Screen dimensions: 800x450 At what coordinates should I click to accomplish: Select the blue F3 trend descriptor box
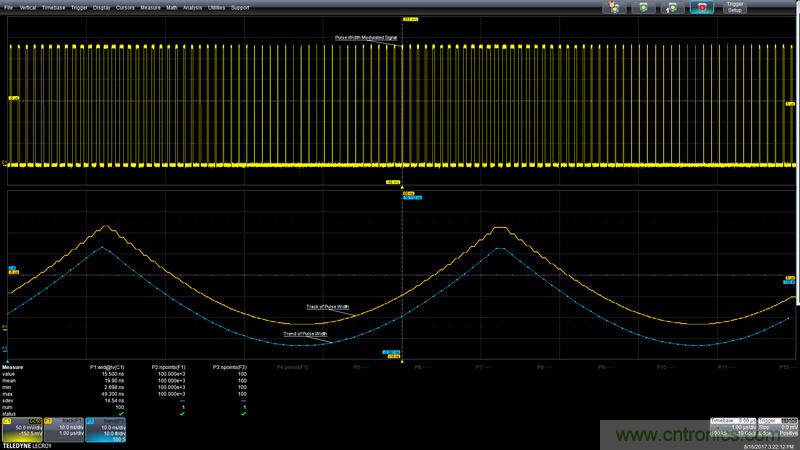(x=106, y=428)
